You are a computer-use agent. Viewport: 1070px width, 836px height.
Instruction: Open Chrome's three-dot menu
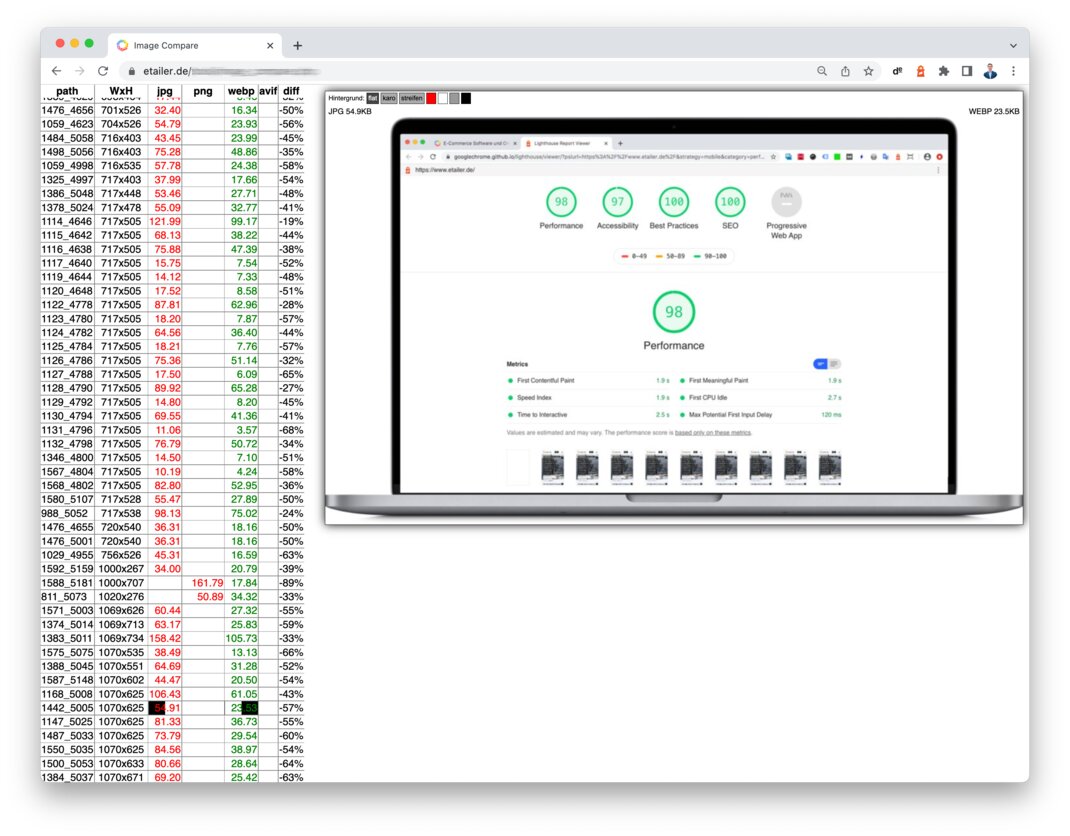click(x=1013, y=71)
